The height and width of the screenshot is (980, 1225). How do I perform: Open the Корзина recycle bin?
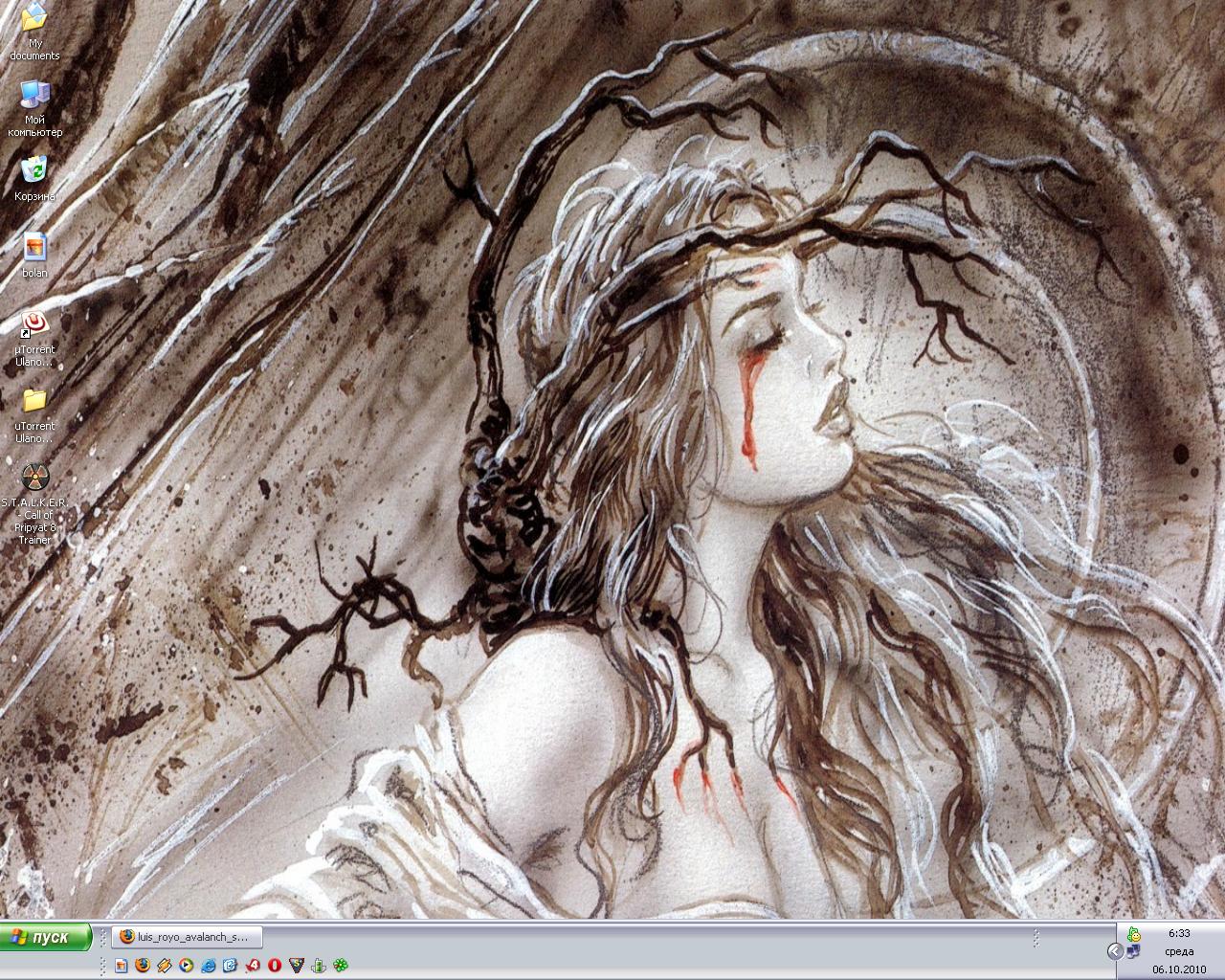(x=34, y=169)
